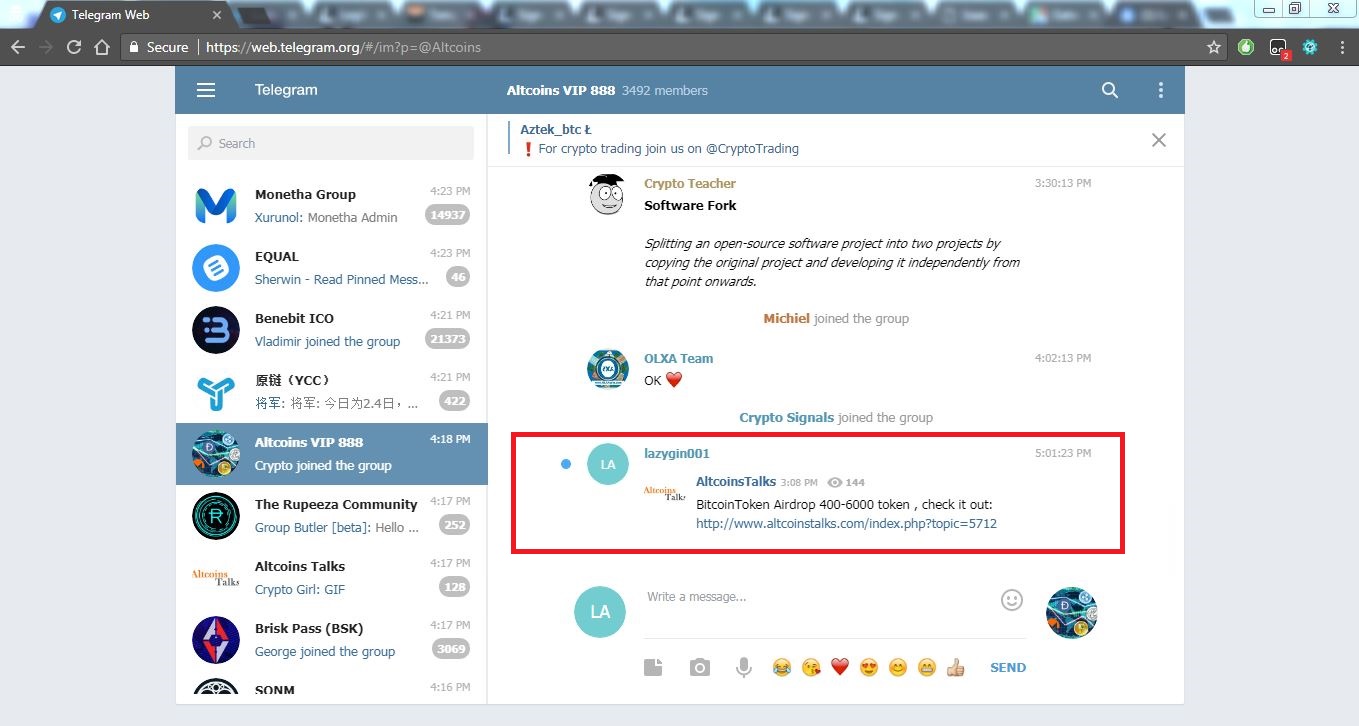This screenshot has height=726, width=1359.
Task: Click the OLXA Team avatar
Action: tap(607, 369)
